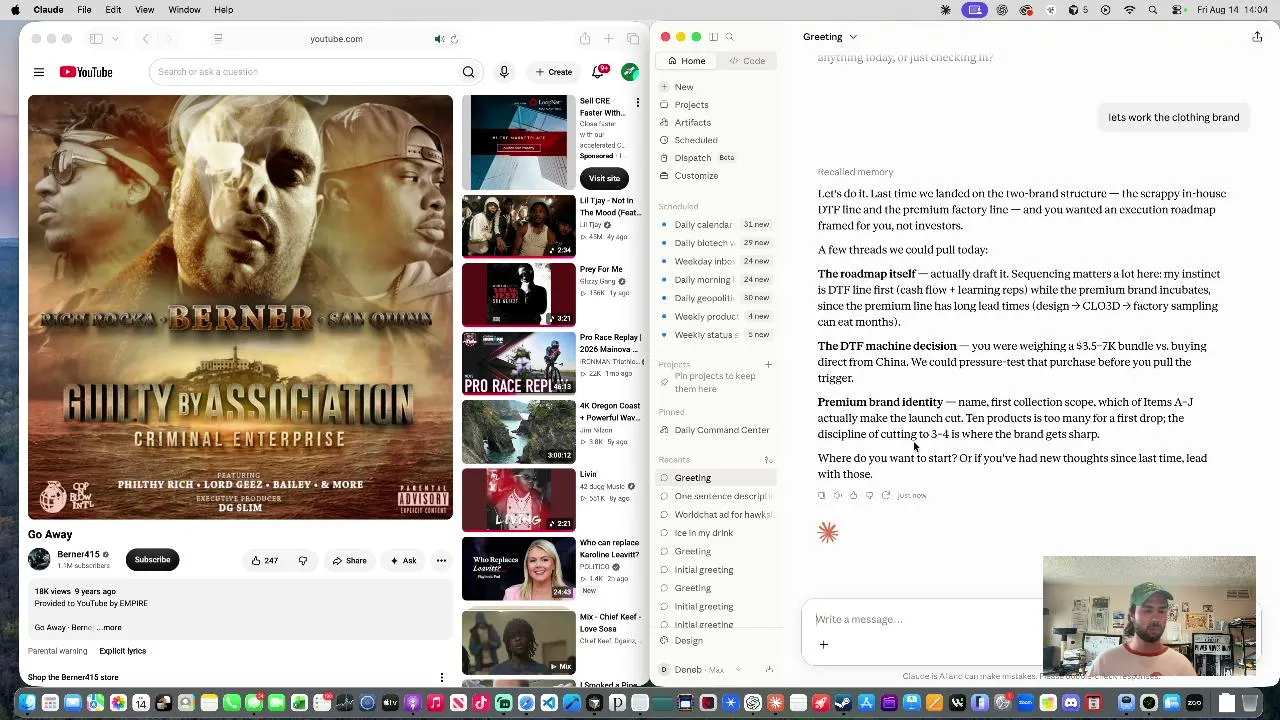Switch to the Home tab in Claude

click(x=687, y=61)
